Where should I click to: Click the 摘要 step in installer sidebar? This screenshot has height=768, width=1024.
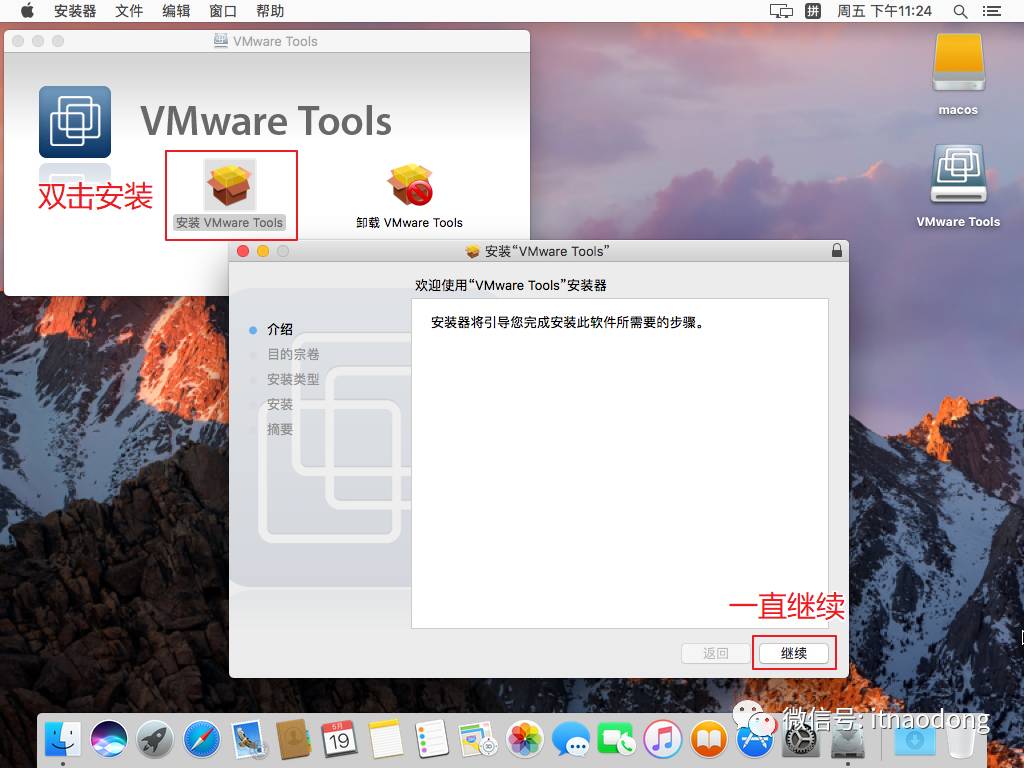(280, 429)
